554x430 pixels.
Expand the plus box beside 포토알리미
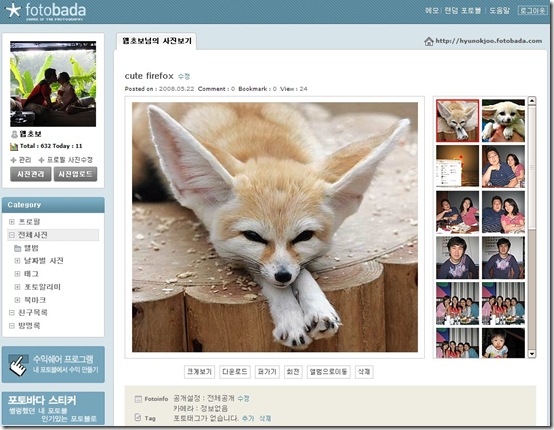pos(17,287)
